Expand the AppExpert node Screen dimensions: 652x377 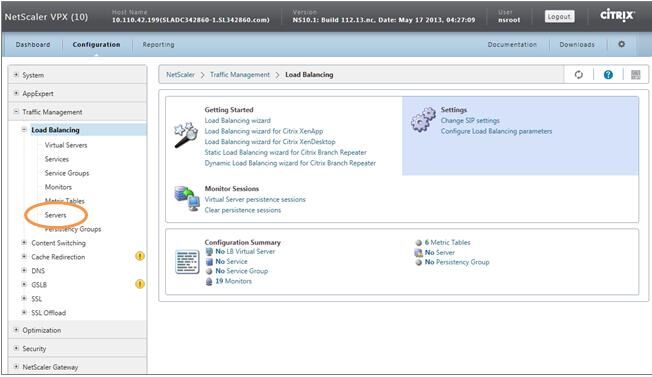pos(16,94)
